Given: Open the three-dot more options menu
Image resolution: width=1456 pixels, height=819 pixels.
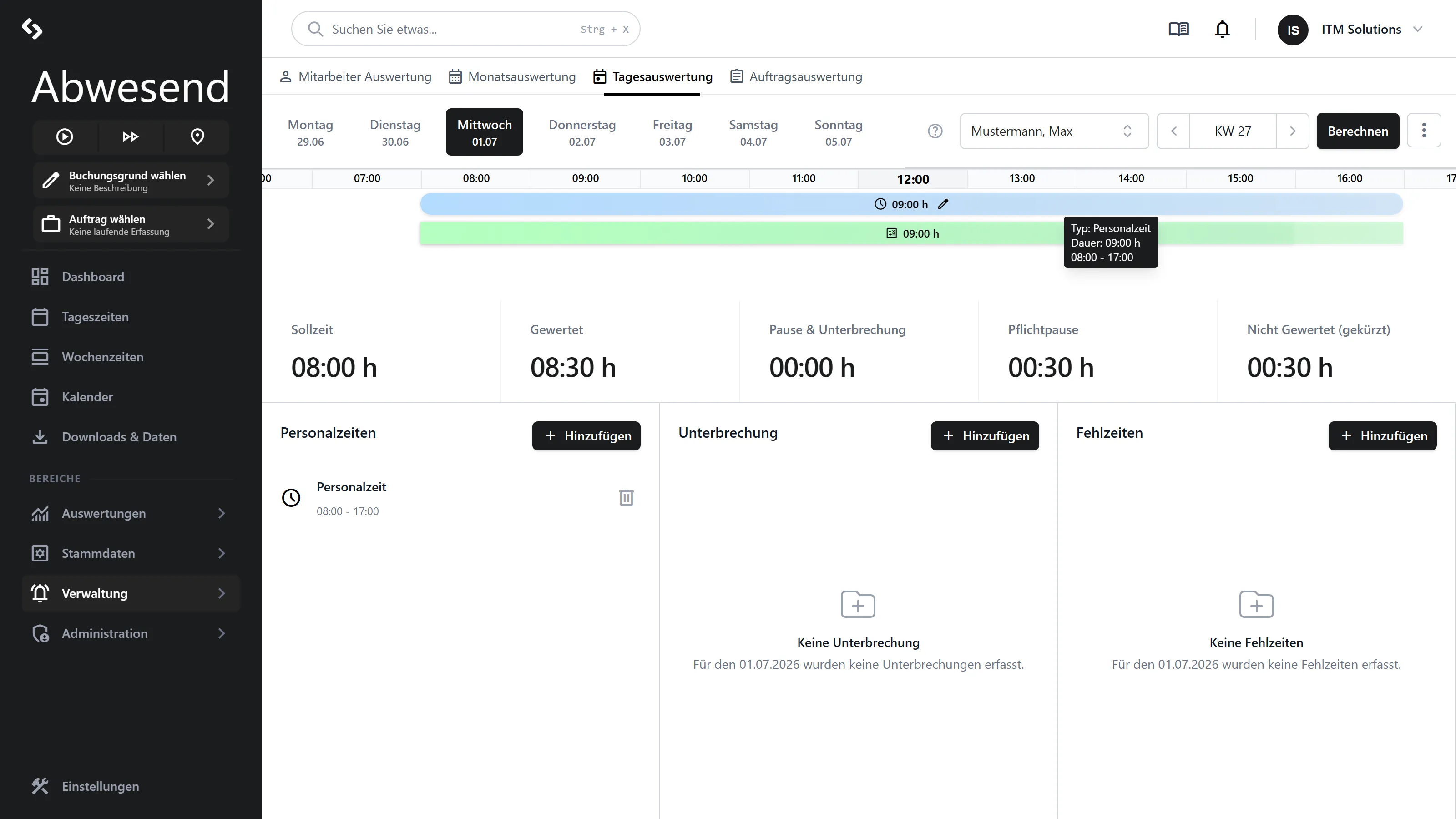Looking at the screenshot, I should tap(1424, 131).
